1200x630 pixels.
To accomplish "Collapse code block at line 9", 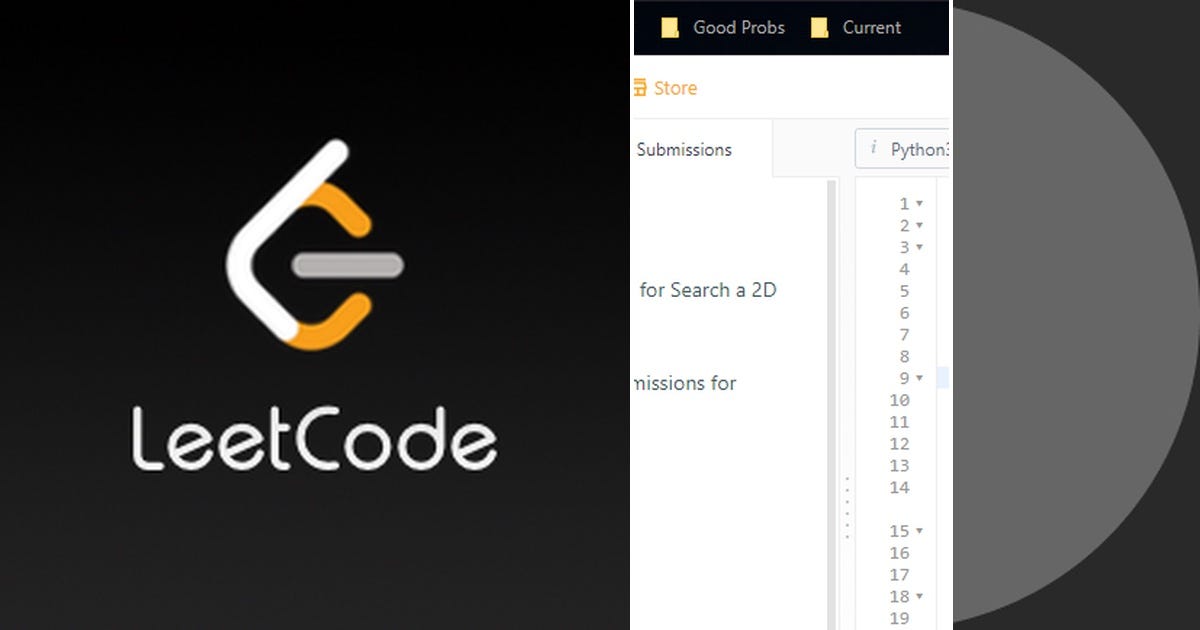I will pyautogui.click(x=919, y=378).
